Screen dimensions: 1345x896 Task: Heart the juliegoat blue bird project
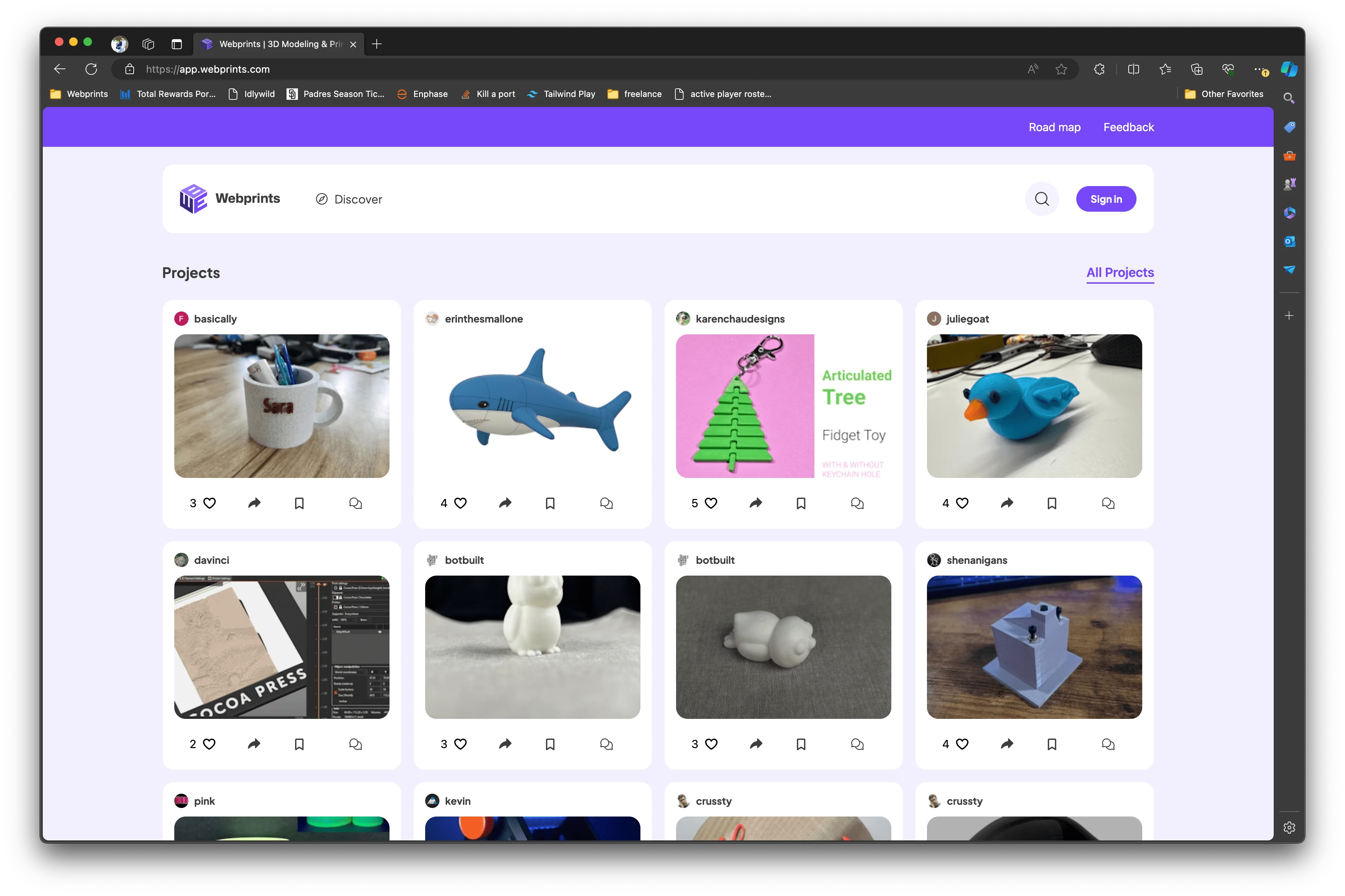click(962, 503)
